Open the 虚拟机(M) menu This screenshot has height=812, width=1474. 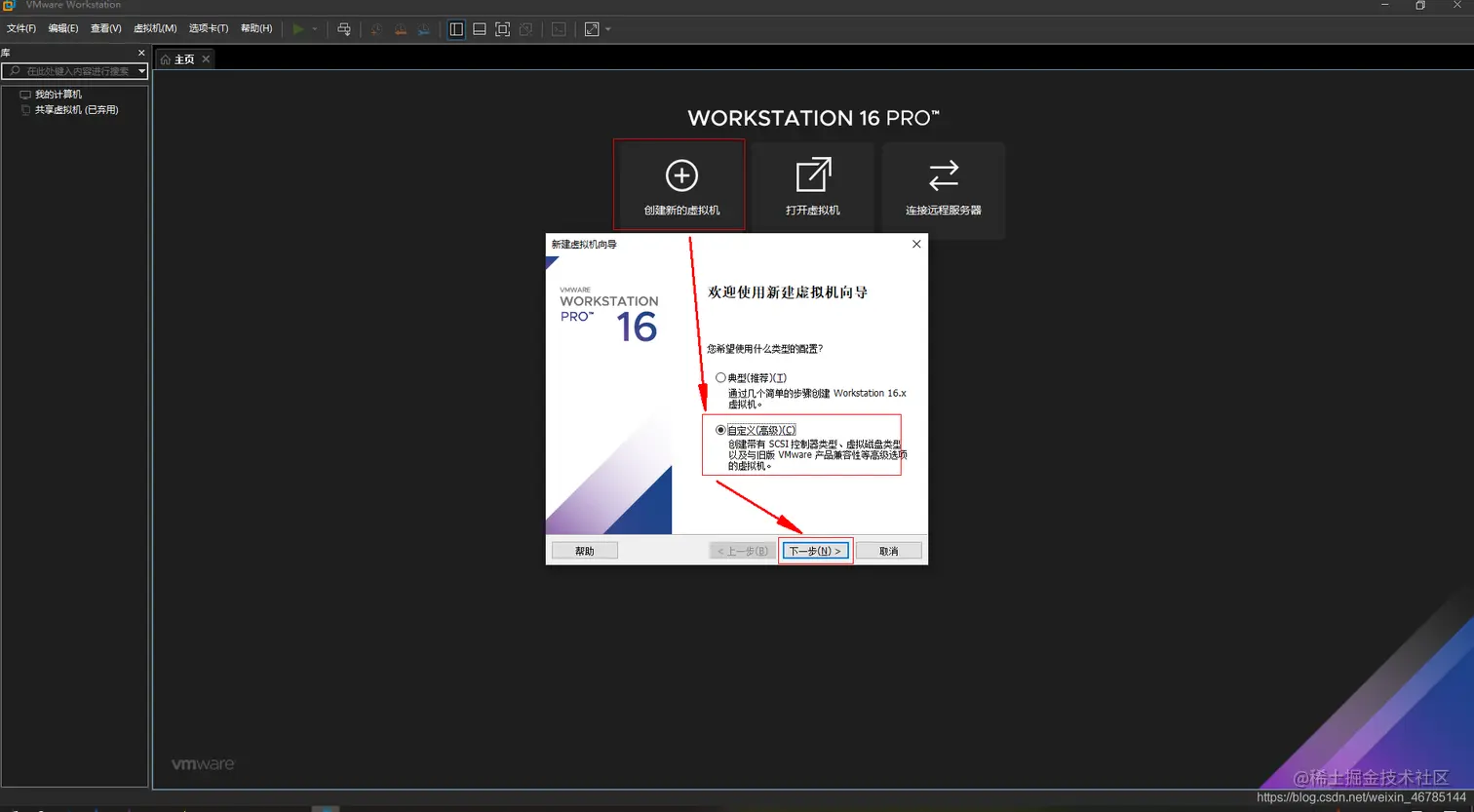click(x=153, y=27)
